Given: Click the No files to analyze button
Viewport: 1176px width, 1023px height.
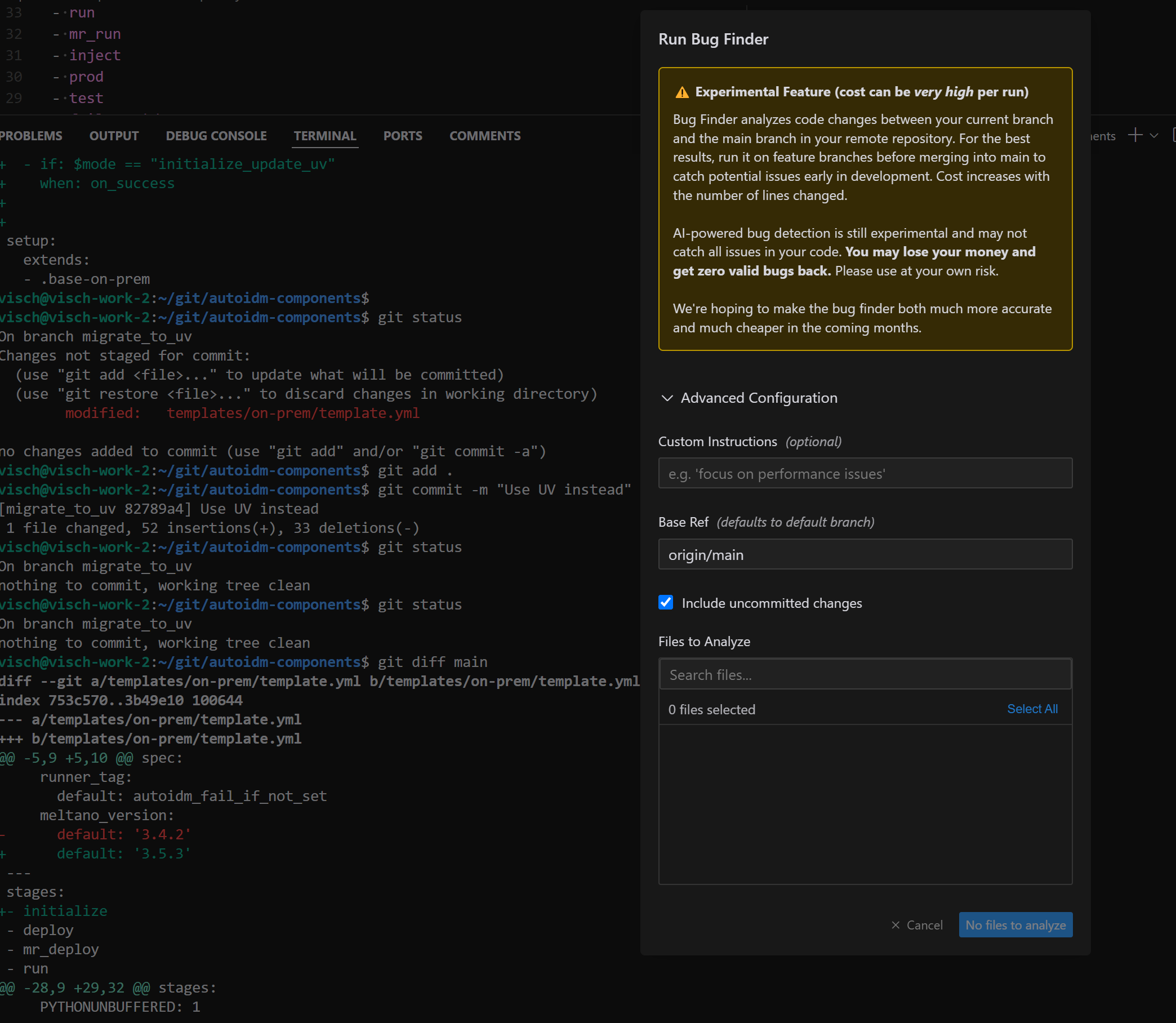Looking at the screenshot, I should click(x=1015, y=925).
